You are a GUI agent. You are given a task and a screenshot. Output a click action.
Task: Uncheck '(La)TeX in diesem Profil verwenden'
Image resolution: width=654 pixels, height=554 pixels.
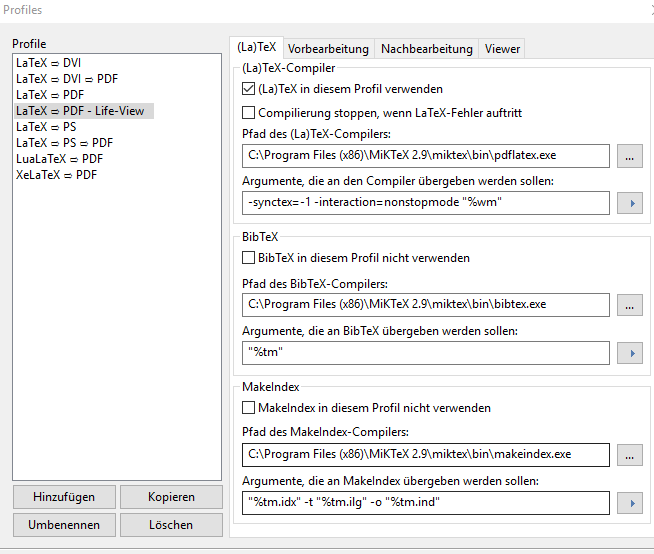[249, 89]
